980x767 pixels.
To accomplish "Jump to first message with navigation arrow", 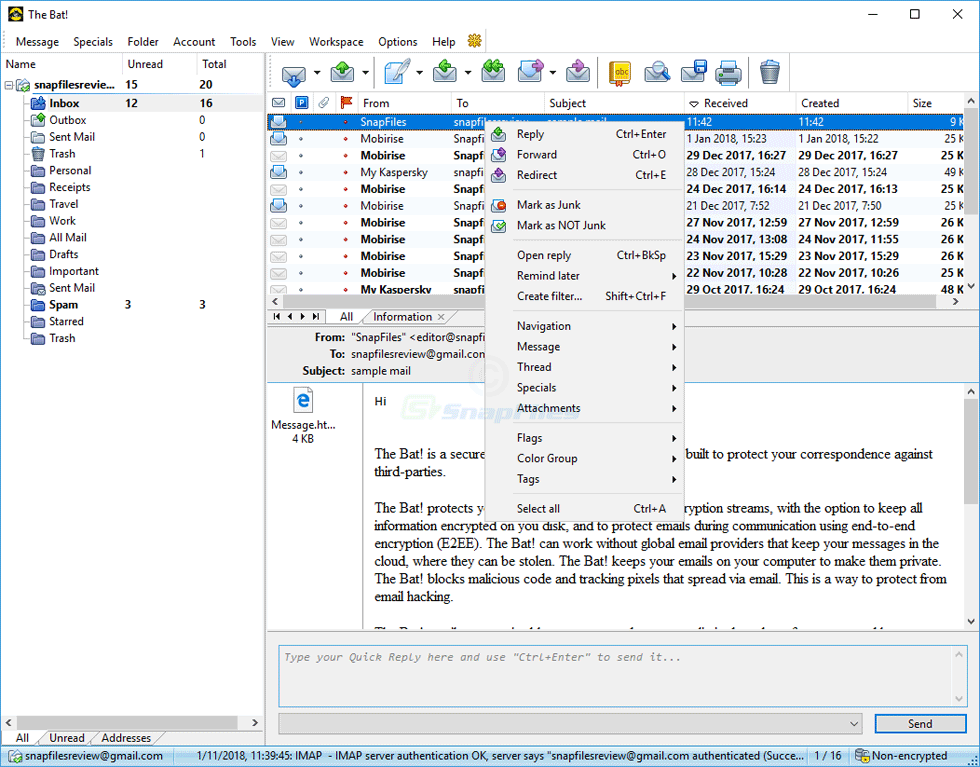I will tap(277, 317).
